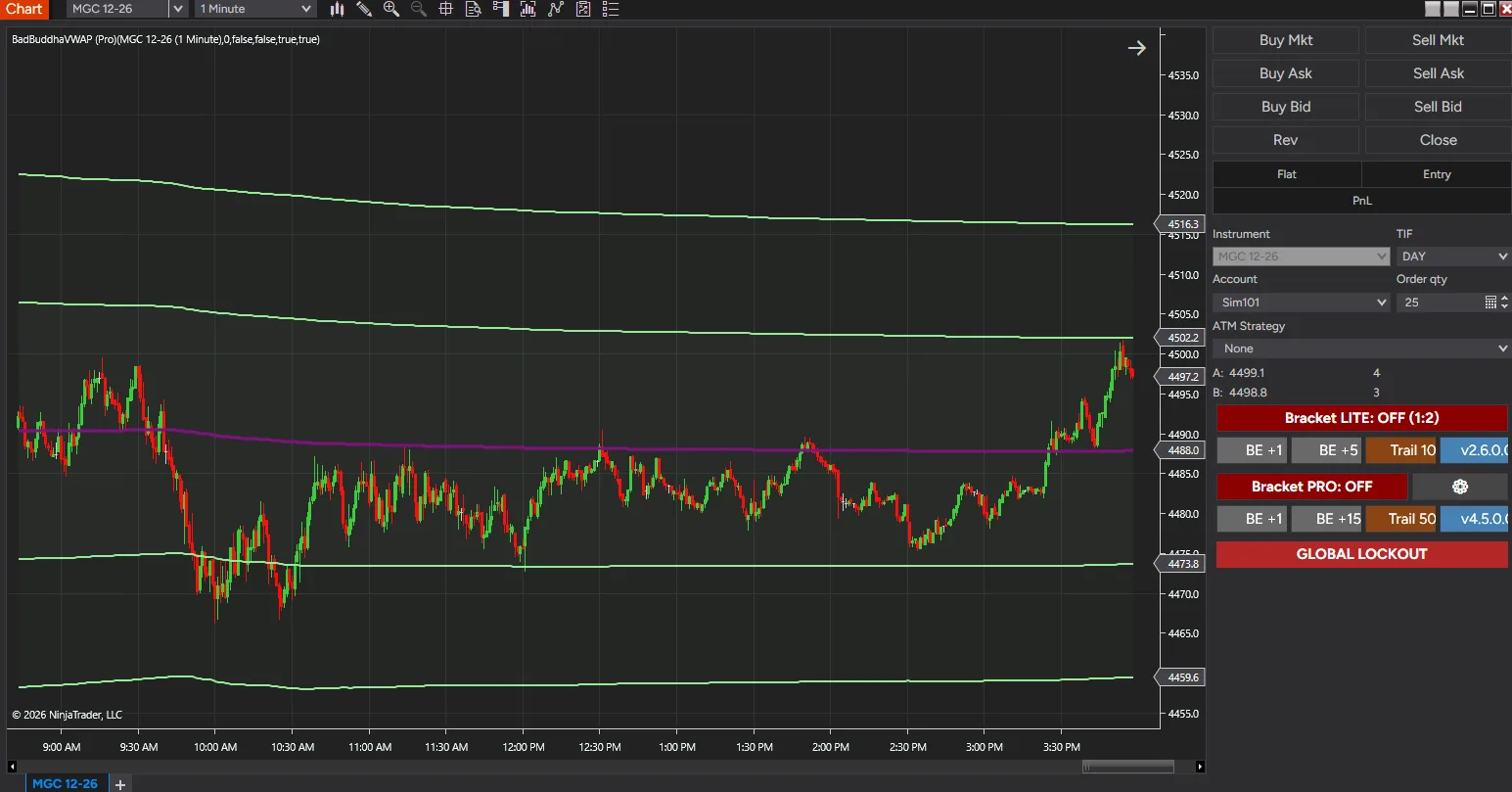1512x792 pixels.
Task: Click the v2.6.0 version button
Action: pos(1474,450)
